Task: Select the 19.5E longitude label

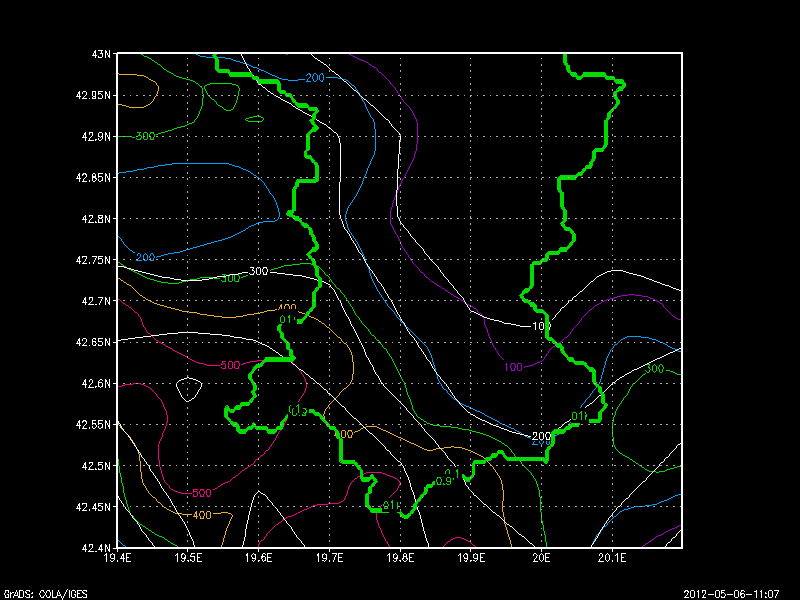Action: [188, 558]
